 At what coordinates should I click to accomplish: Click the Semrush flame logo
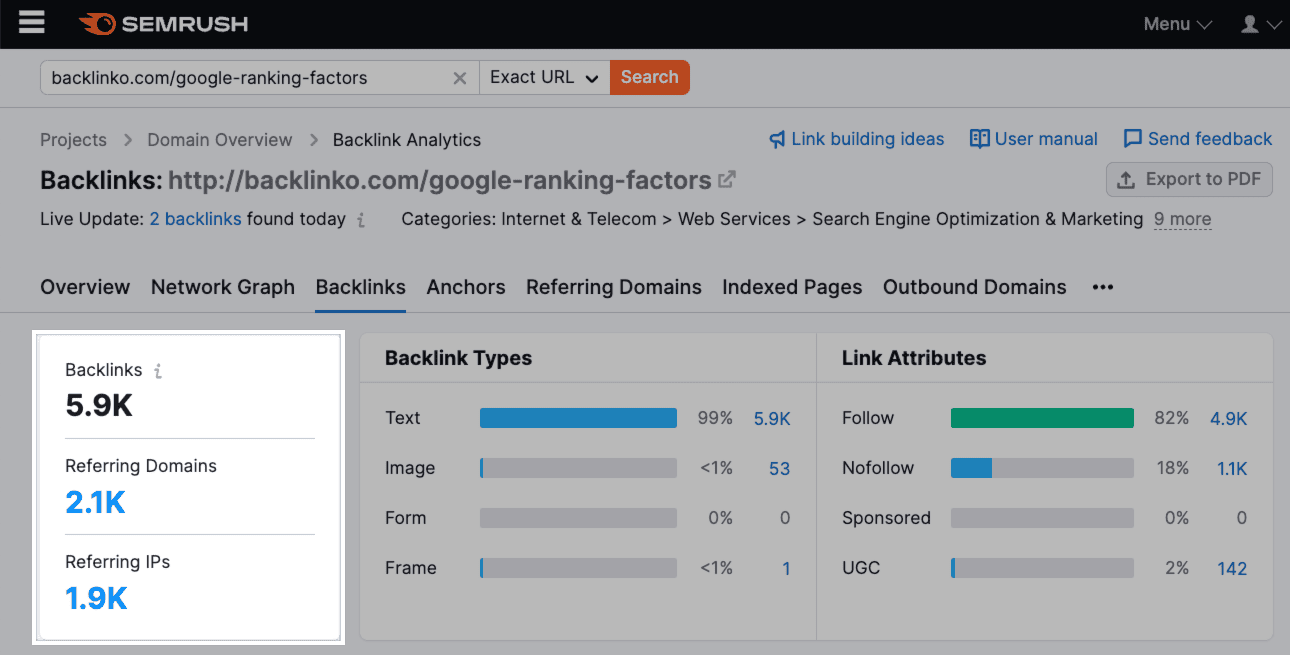[x=97, y=23]
